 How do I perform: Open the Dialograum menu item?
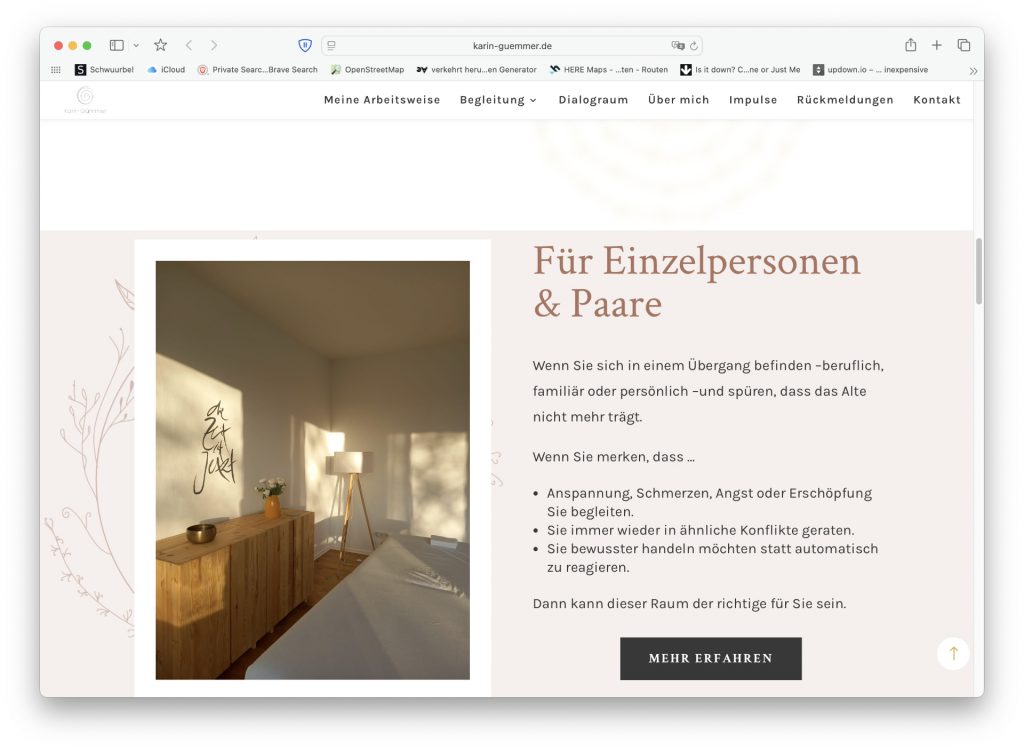coord(593,100)
